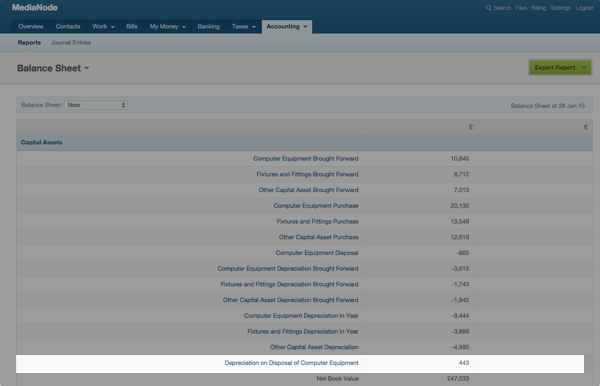
Task: Click Balance Sheet at 28 Jan 15 text
Action: (548, 106)
